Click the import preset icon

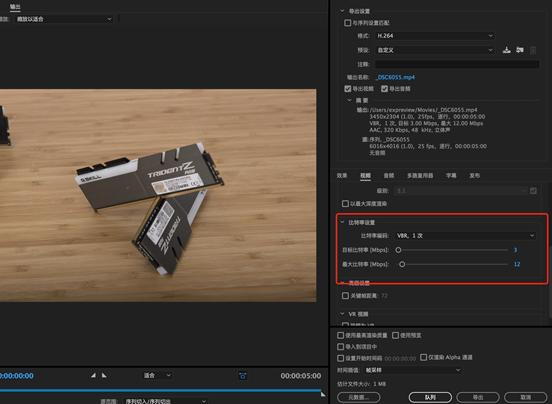[x=520, y=50]
